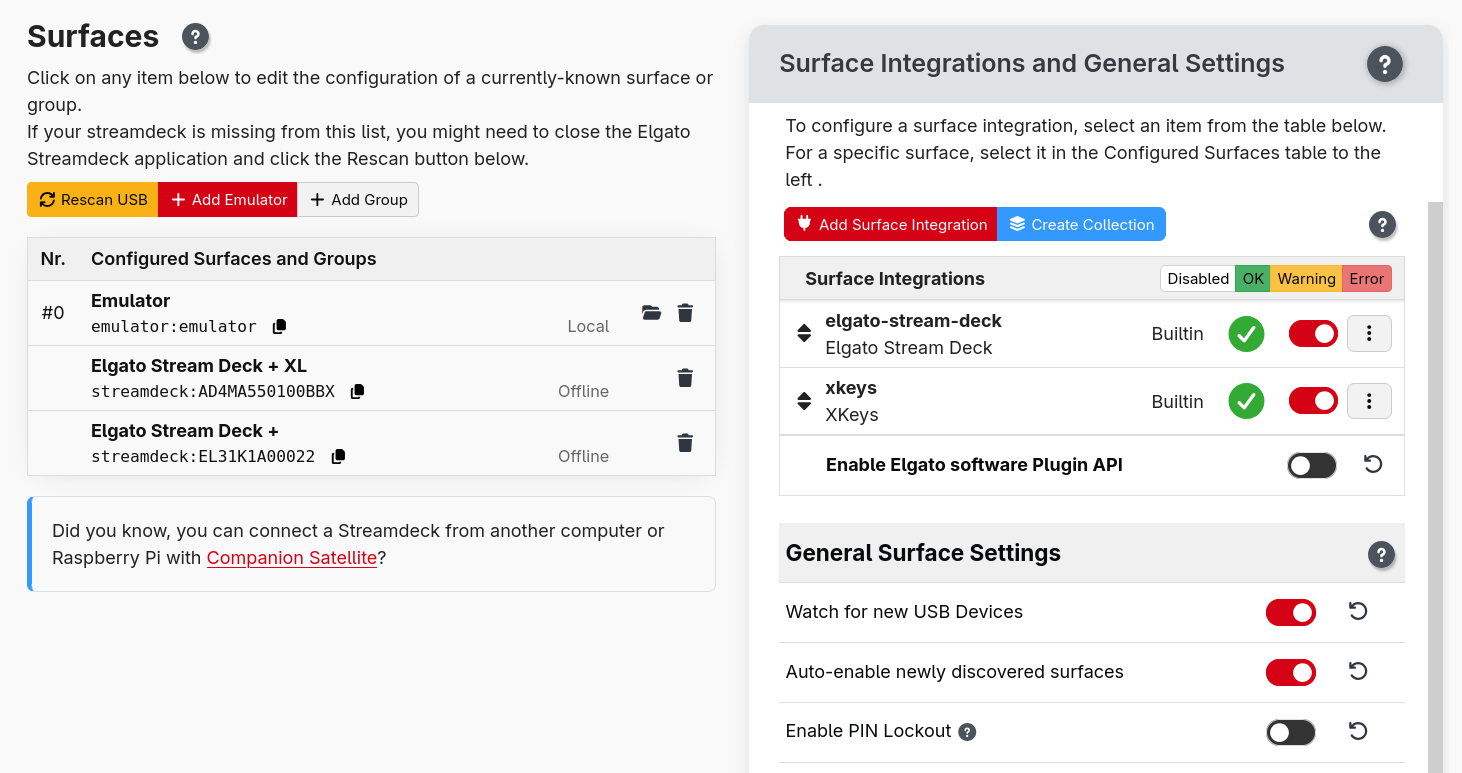The height and width of the screenshot is (773, 1462).
Task: Copy the streamdeck:EL31K1A00022 surface ID
Action: point(337,456)
